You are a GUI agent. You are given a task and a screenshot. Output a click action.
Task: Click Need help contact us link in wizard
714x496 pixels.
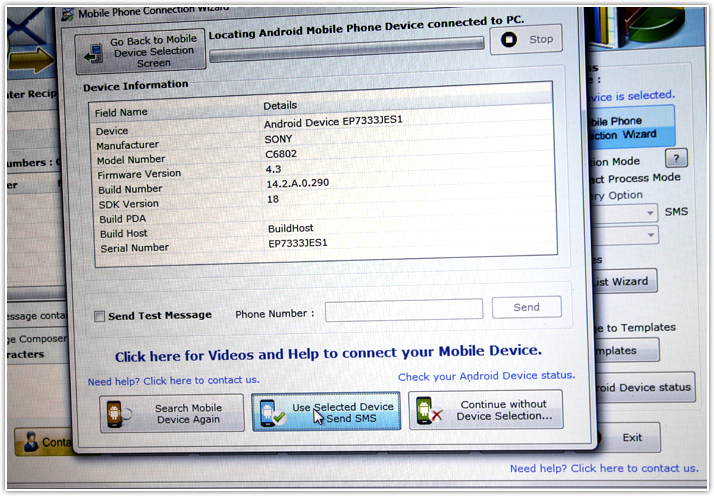click(x=173, y=380)
